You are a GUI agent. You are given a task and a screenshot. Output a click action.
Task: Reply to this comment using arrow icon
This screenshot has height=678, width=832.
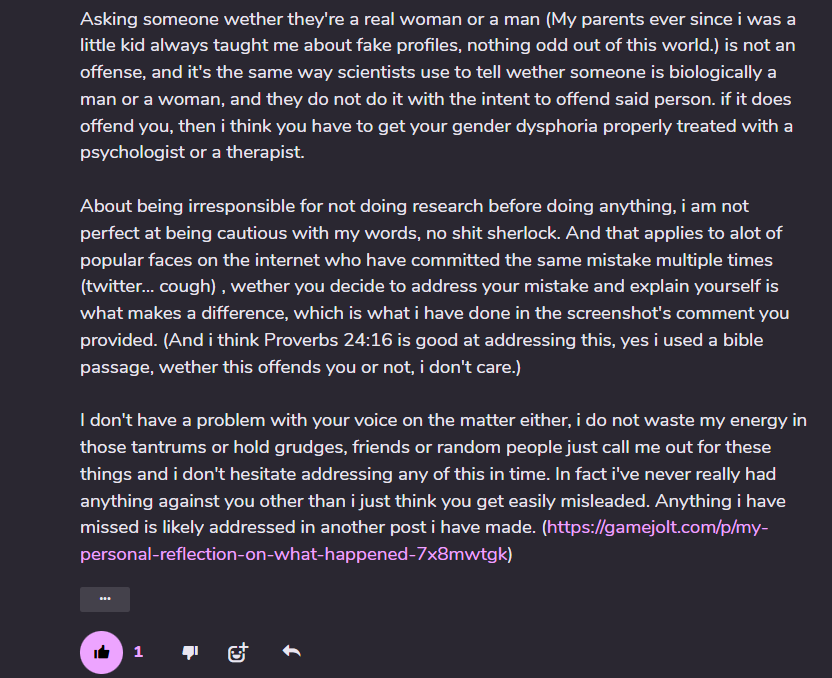pyautogui.click(x=291, y=652)
